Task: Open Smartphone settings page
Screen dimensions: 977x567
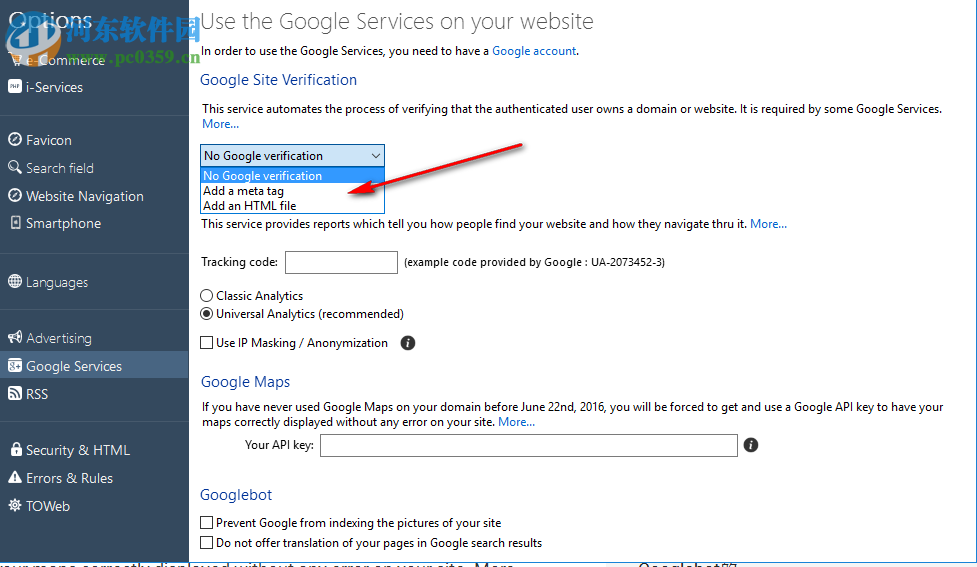Action: point(63,223)
